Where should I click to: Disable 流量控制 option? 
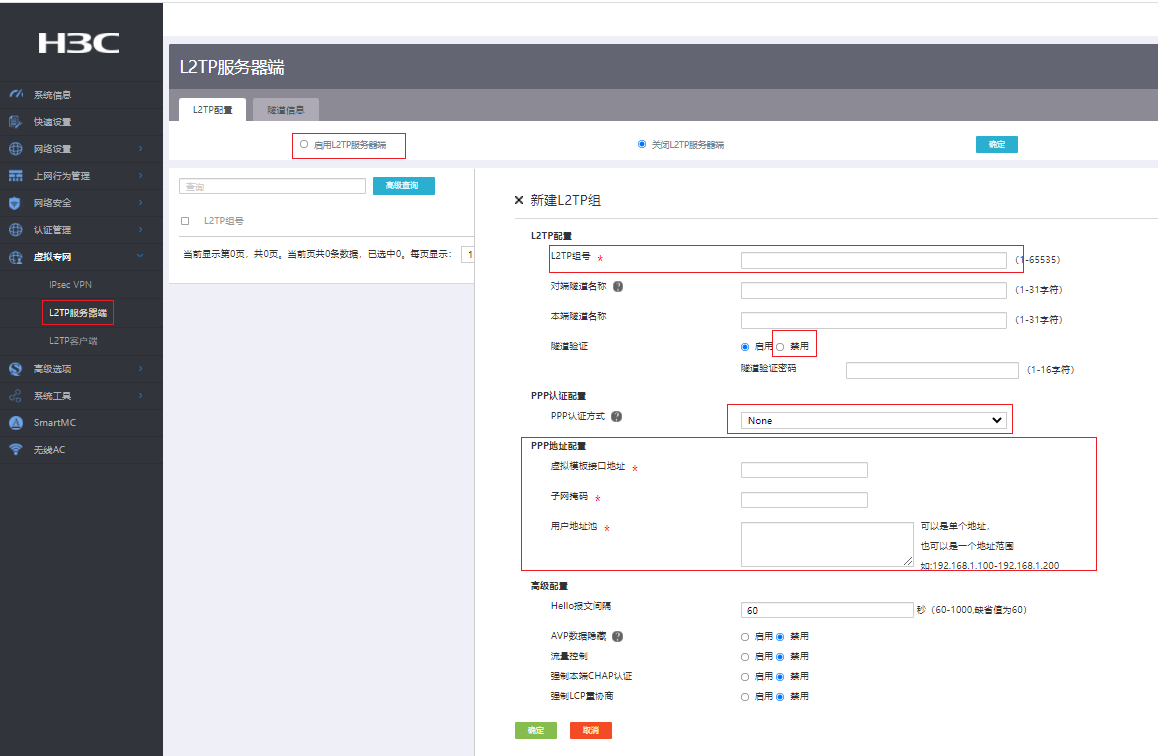click(x=780, y=657)
